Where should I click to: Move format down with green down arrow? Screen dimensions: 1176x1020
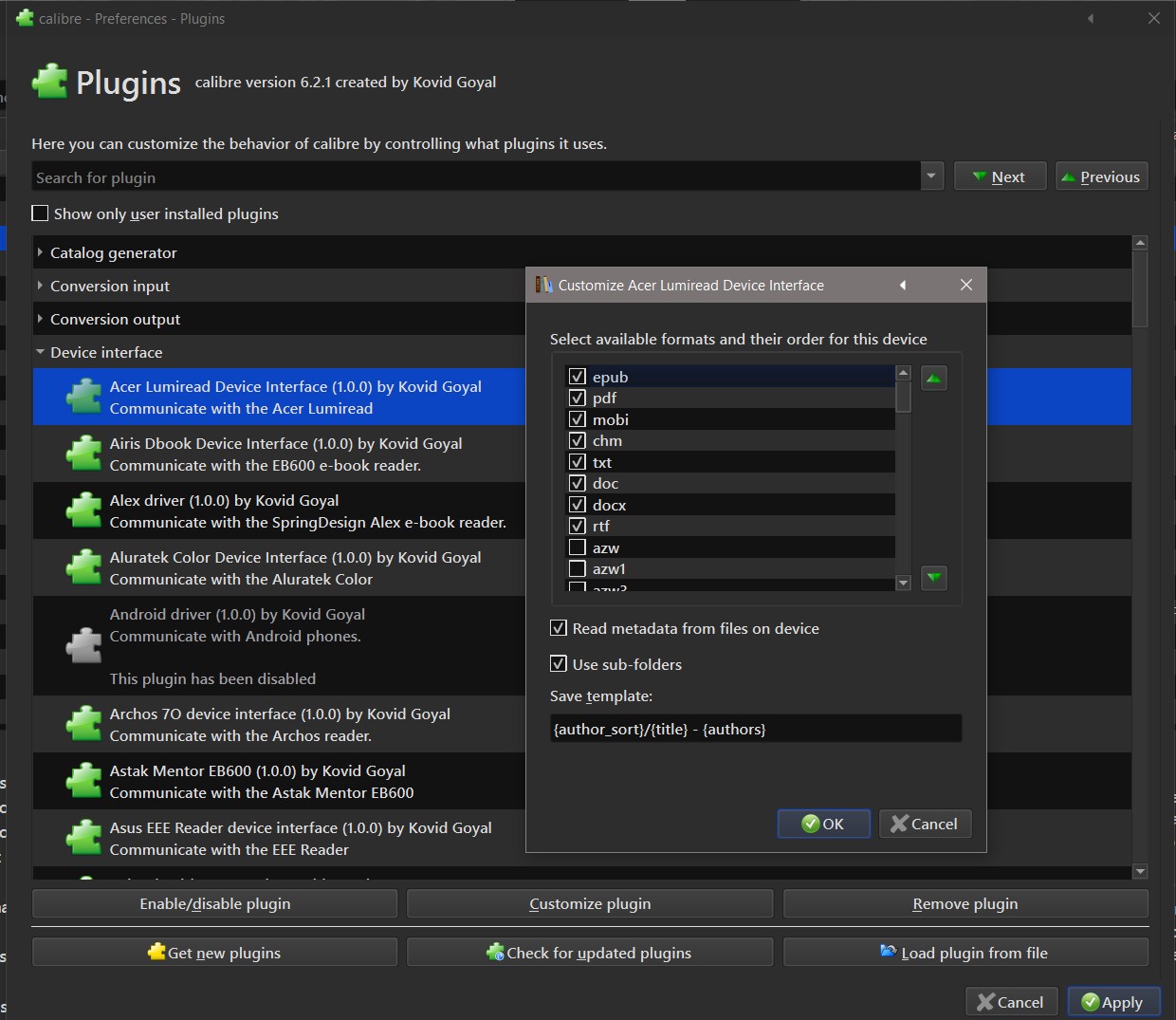[x=934, y=577]
